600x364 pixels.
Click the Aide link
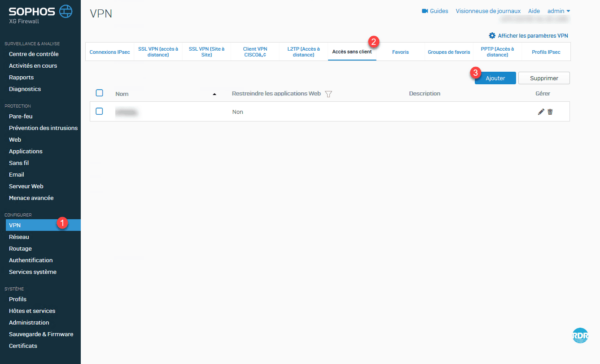pyautogui.click(x=534, y=11)
